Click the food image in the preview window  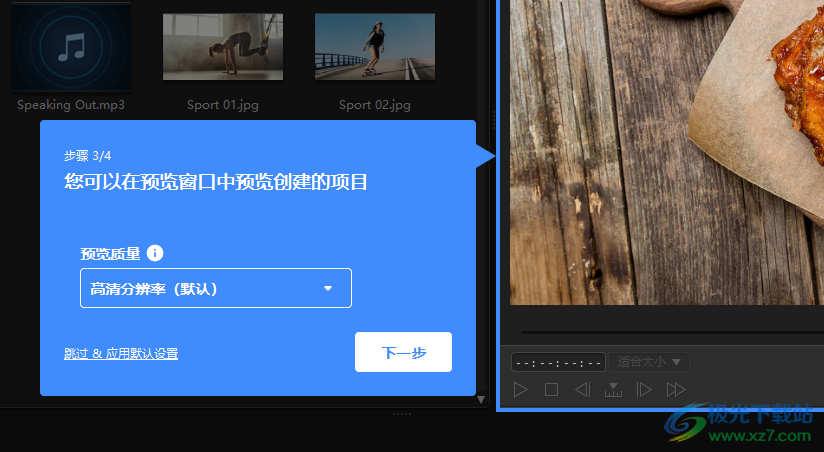pos(667,152)
